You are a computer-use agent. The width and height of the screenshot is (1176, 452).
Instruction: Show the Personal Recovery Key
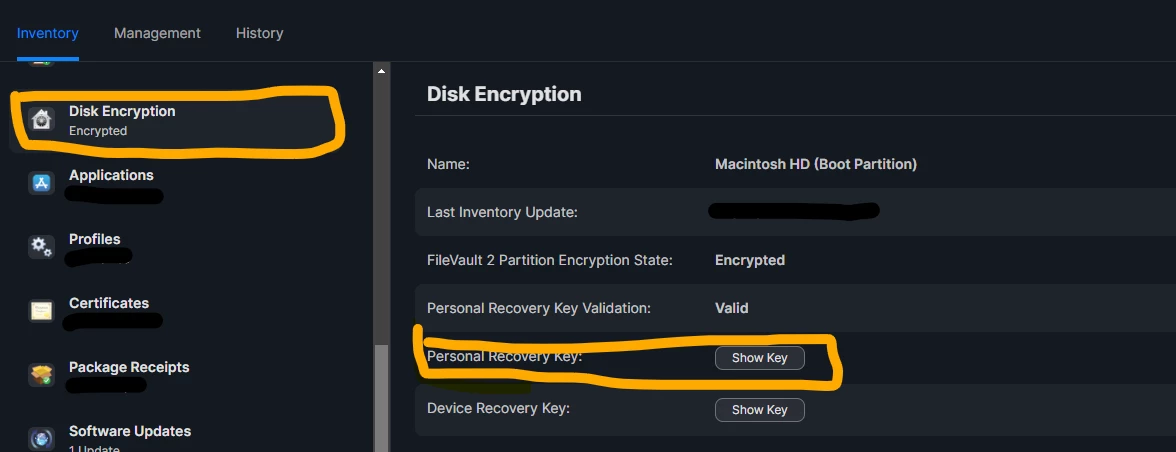point(759,358)
